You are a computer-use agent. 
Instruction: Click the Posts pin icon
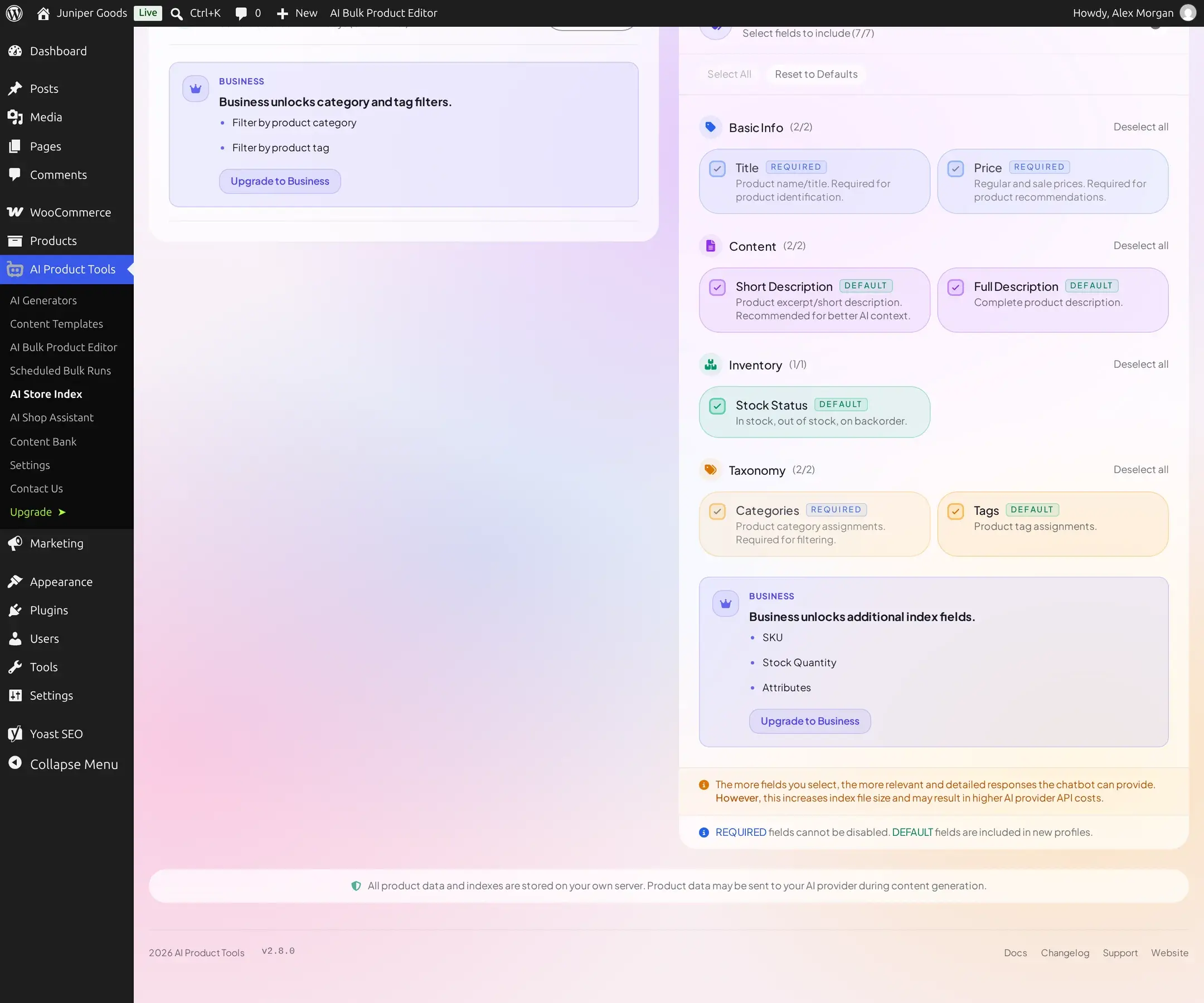click(x=15, y=88)
